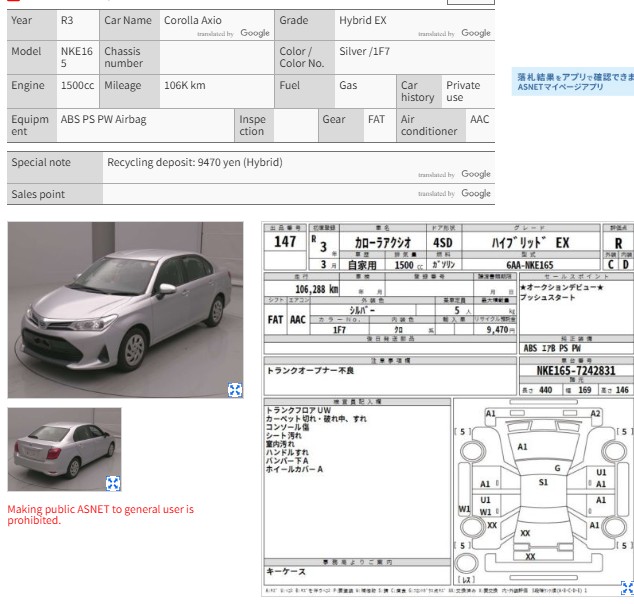Select the Gas fuel value
The image size is (634, 604).
348,85
